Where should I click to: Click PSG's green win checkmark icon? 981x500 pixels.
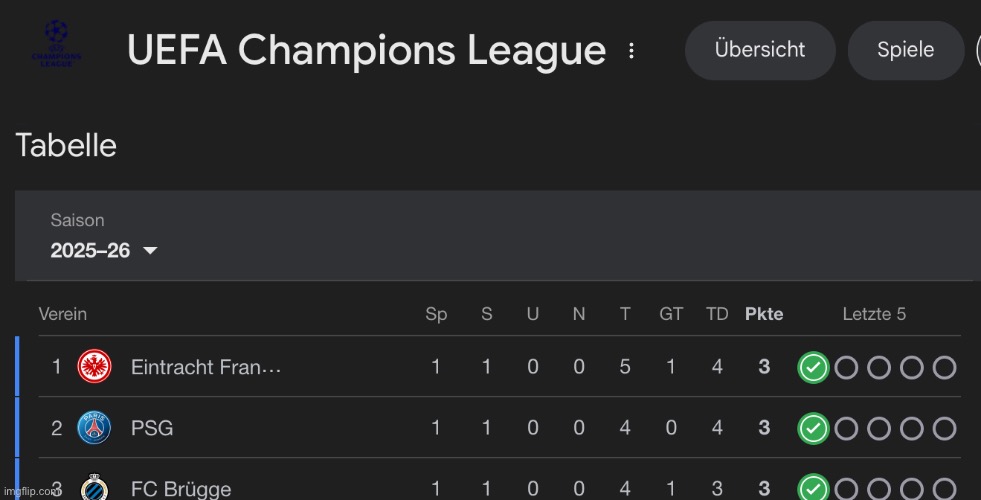813,429
